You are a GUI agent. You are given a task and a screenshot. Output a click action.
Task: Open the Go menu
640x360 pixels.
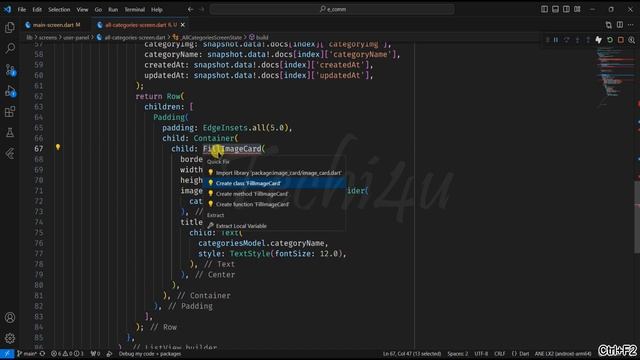tap(98, 9)
